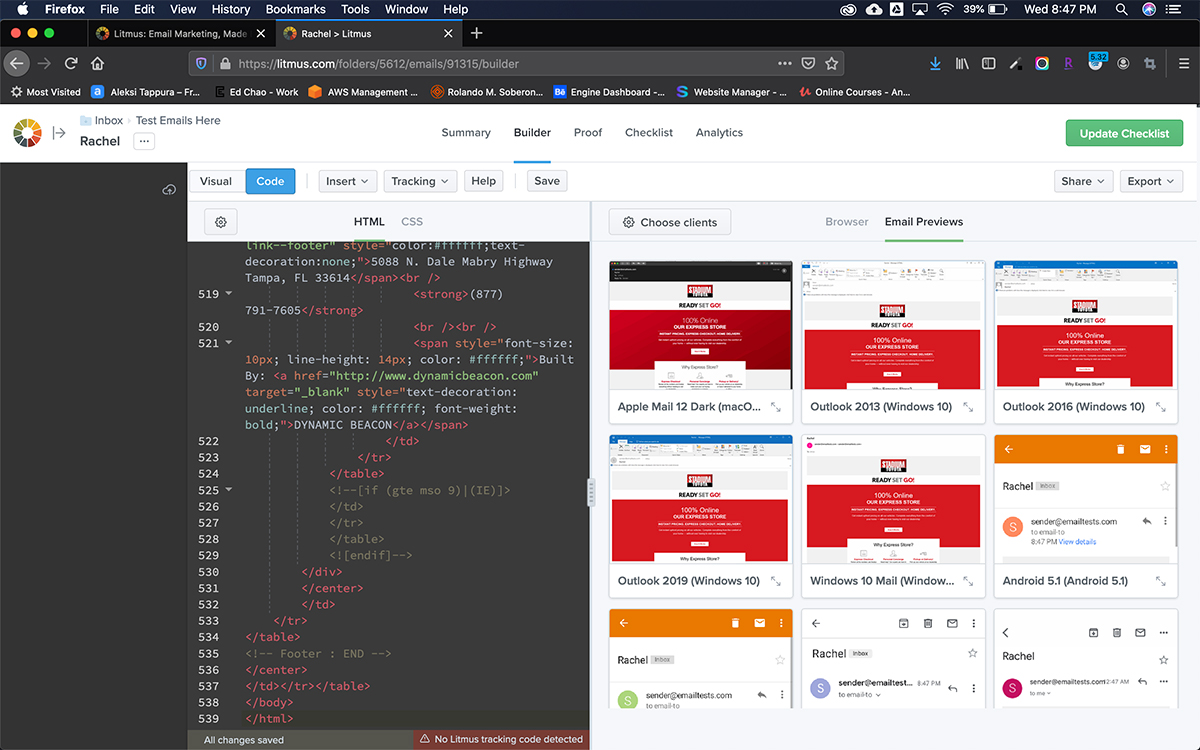Image resolution: width=1200 pixels, height=750 pixels.
Task: Select the HTML code tab
Action: pos(369,222)
